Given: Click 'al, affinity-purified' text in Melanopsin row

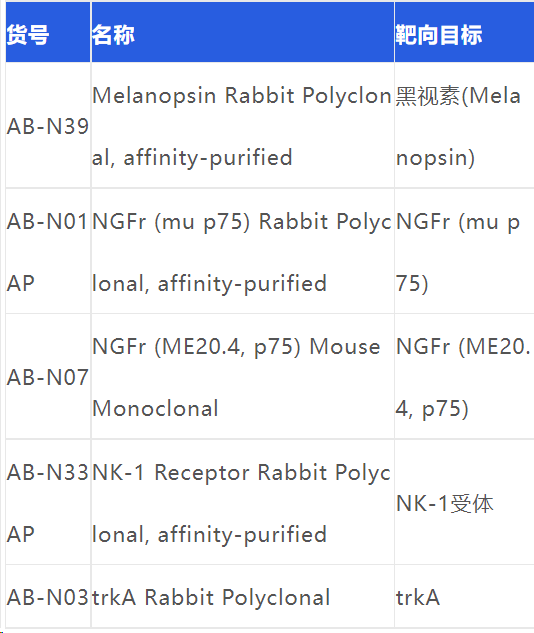Looking at the screenshot, I should click(x=192, y=157).
